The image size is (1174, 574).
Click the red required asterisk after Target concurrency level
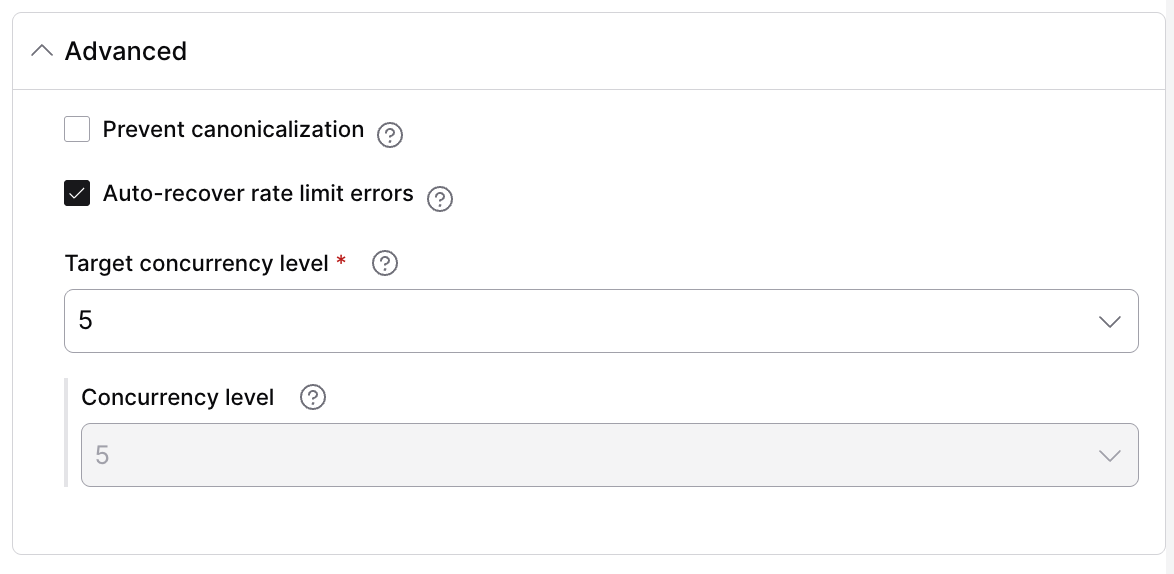point(341,260)
